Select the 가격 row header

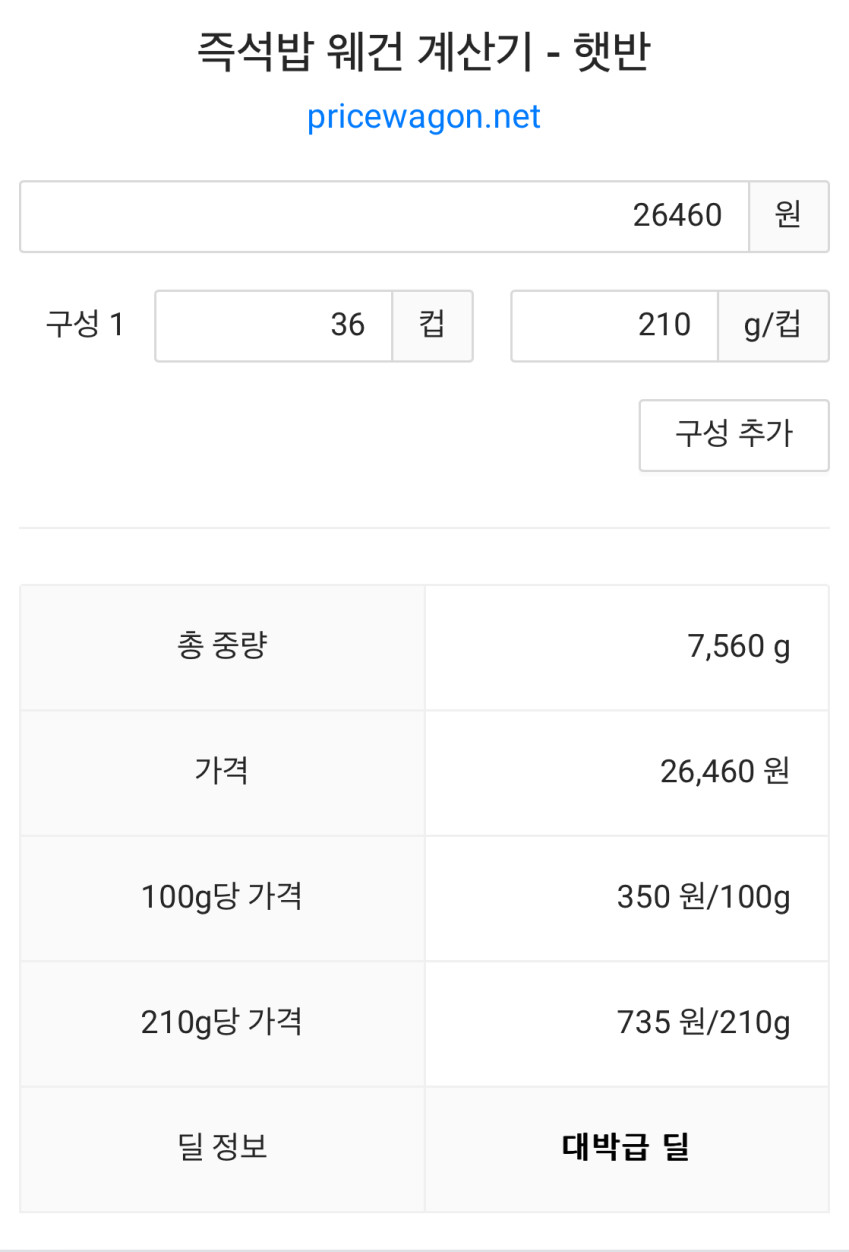click(222, 772)
